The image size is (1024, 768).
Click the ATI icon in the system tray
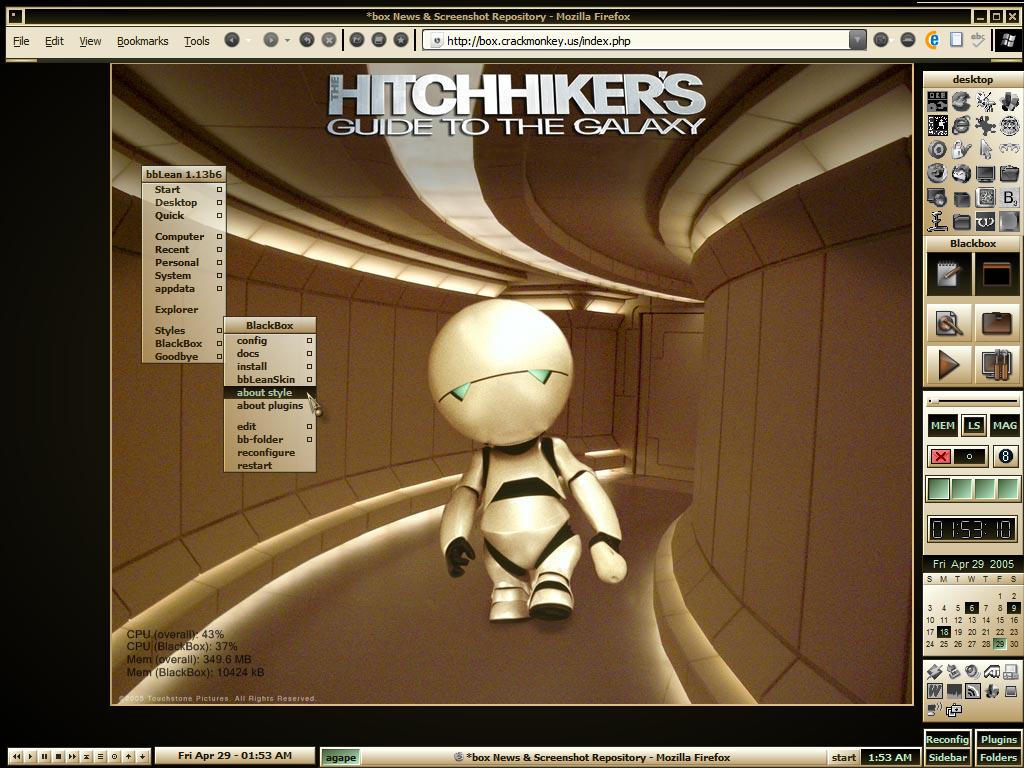[x=991, y=671]
